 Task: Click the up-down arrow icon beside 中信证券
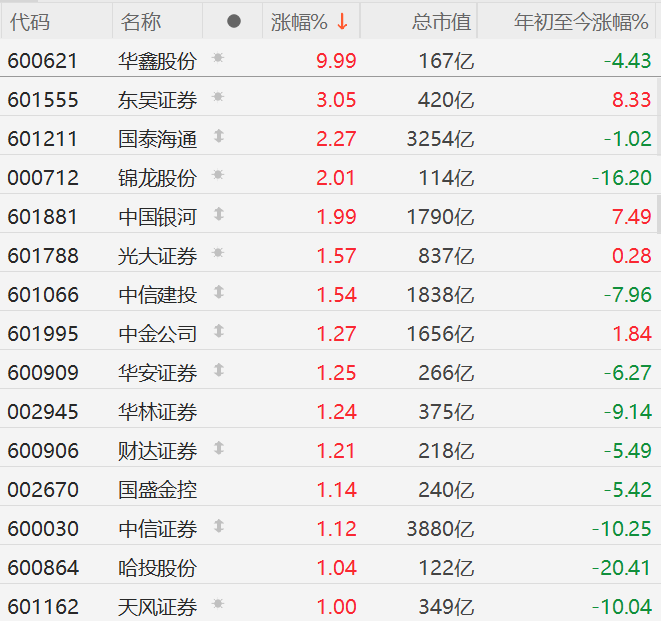218,526
